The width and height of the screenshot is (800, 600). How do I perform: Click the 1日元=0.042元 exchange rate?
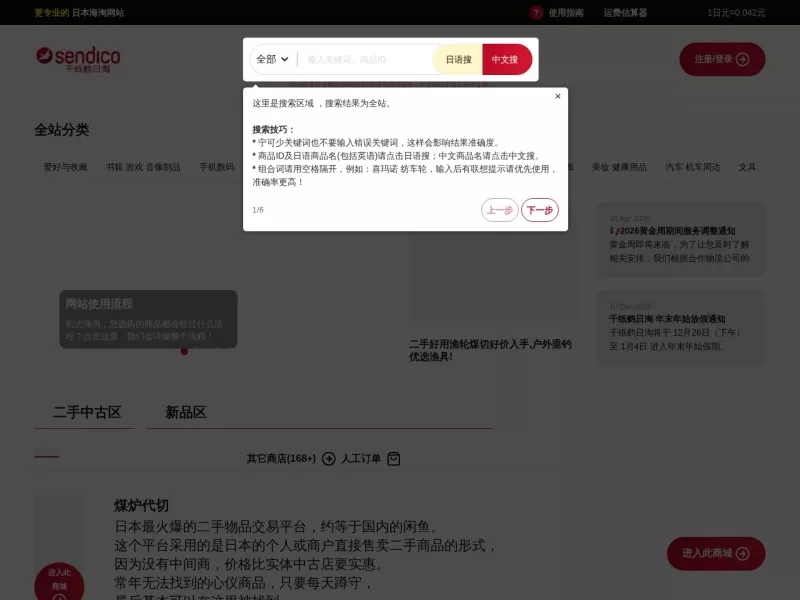tap(736, 13)
